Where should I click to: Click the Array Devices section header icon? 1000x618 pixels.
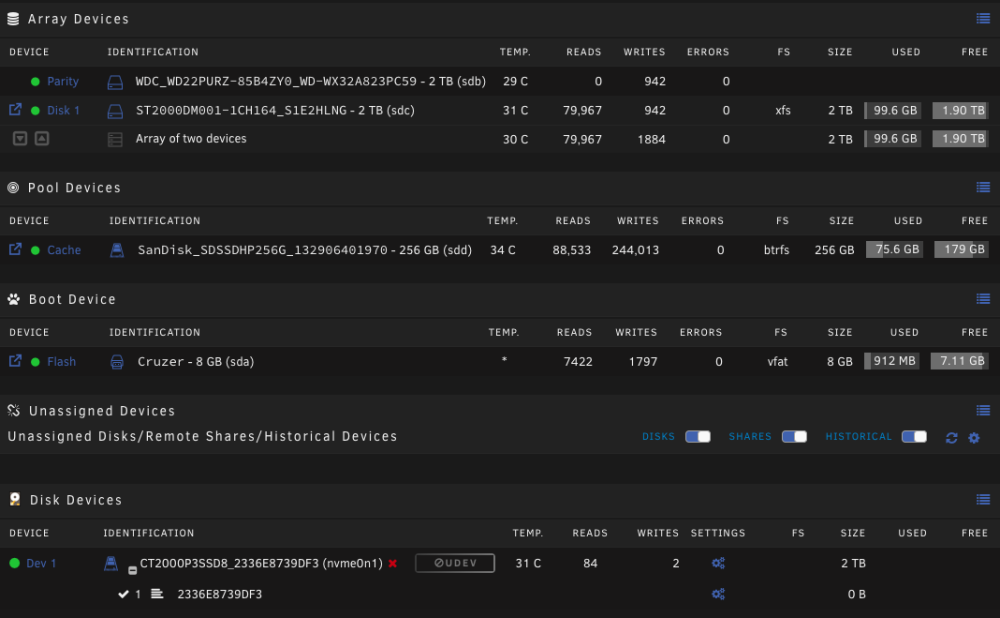click(13, 19)
